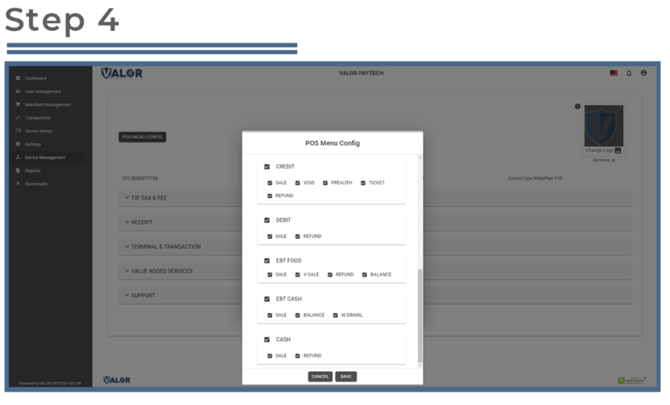Open the Dashboard sidebar icon
Viewport: 670px width, 405px height.
point(18,78)
